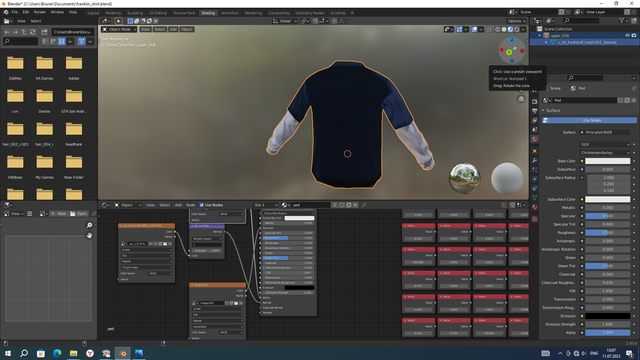Click the zoom magnifier in image editor

(x=89, y=225)
